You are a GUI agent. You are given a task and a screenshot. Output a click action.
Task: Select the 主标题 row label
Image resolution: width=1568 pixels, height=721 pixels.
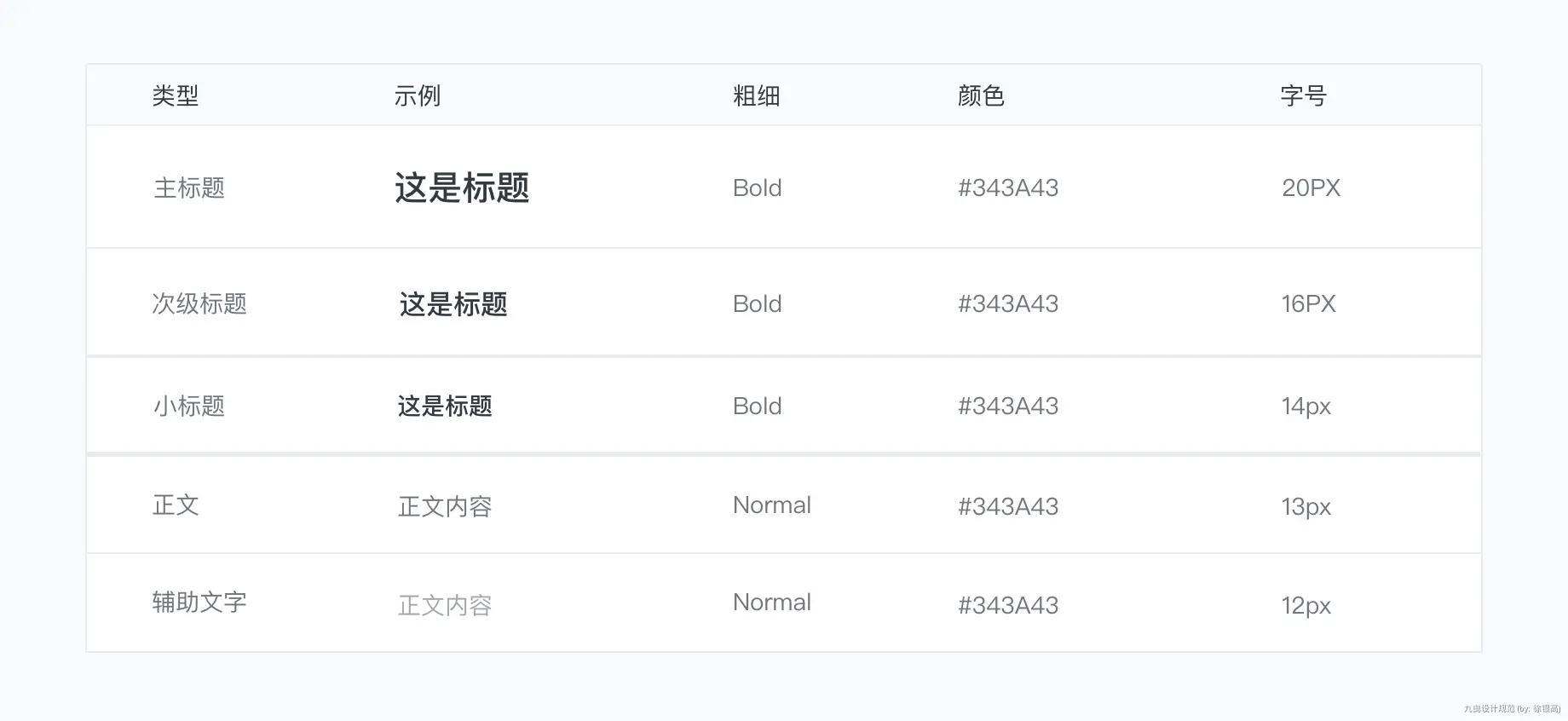(x=189, y=187)
